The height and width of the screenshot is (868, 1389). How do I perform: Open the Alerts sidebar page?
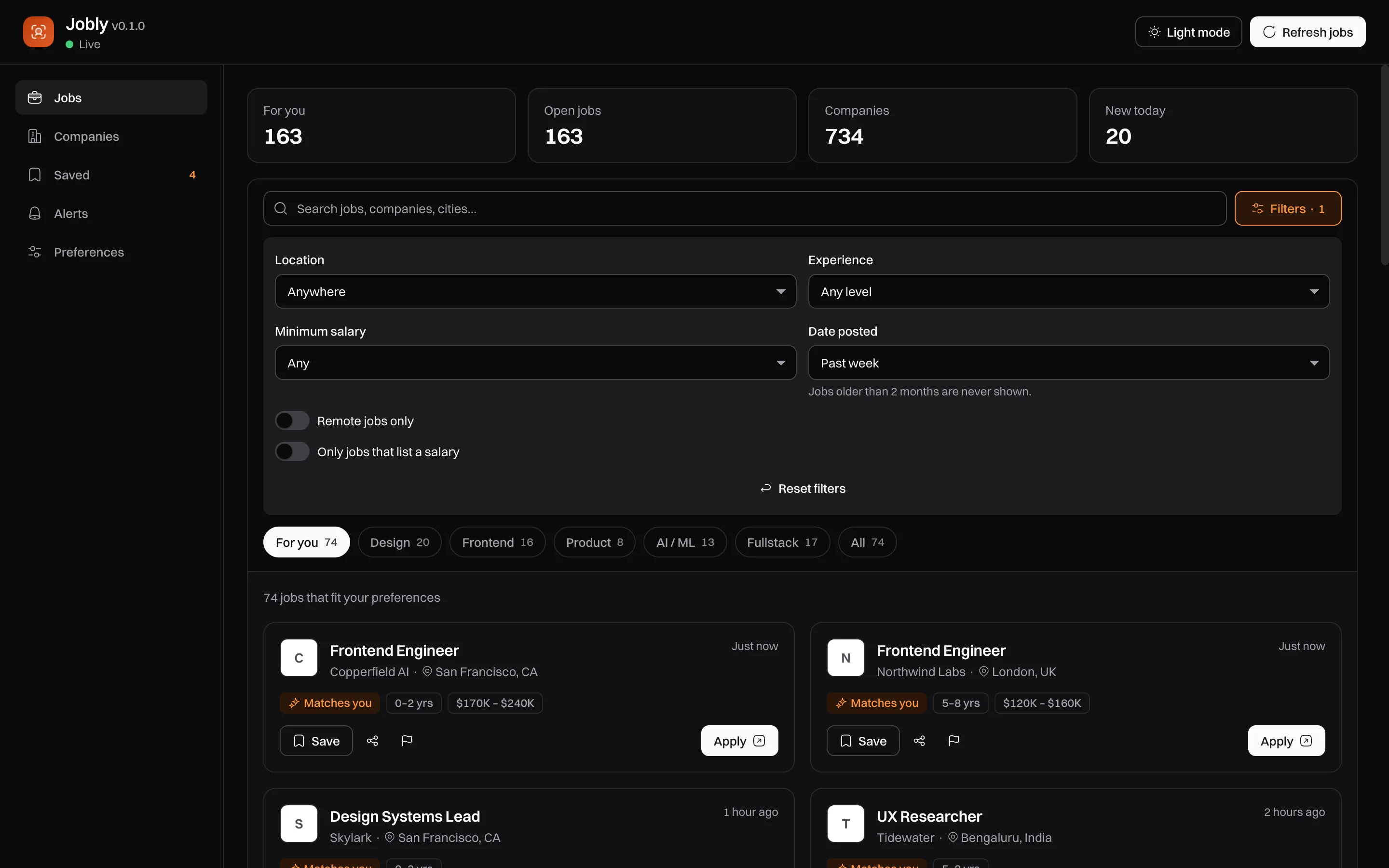[x=111, y=213]
